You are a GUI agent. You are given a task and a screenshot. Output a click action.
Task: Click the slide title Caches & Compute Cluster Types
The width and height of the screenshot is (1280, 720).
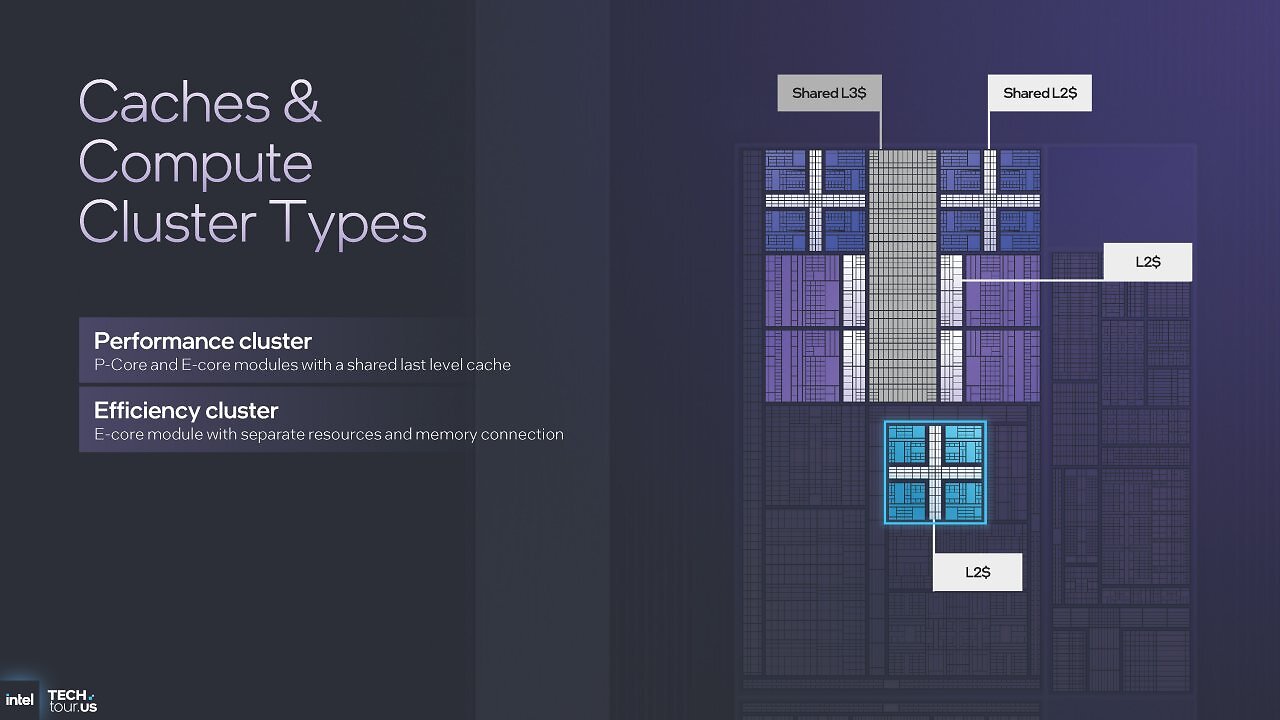click(253, 162)
